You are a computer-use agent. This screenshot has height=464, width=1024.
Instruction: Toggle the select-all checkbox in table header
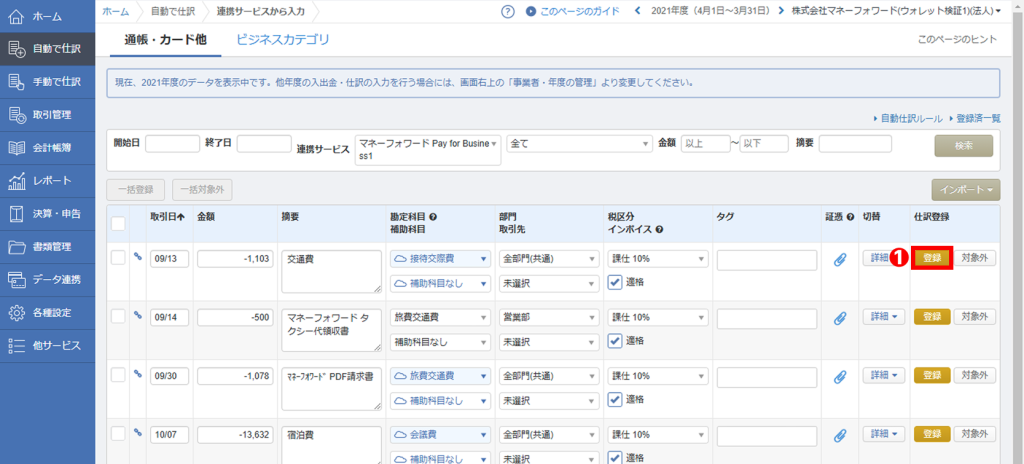118,224
